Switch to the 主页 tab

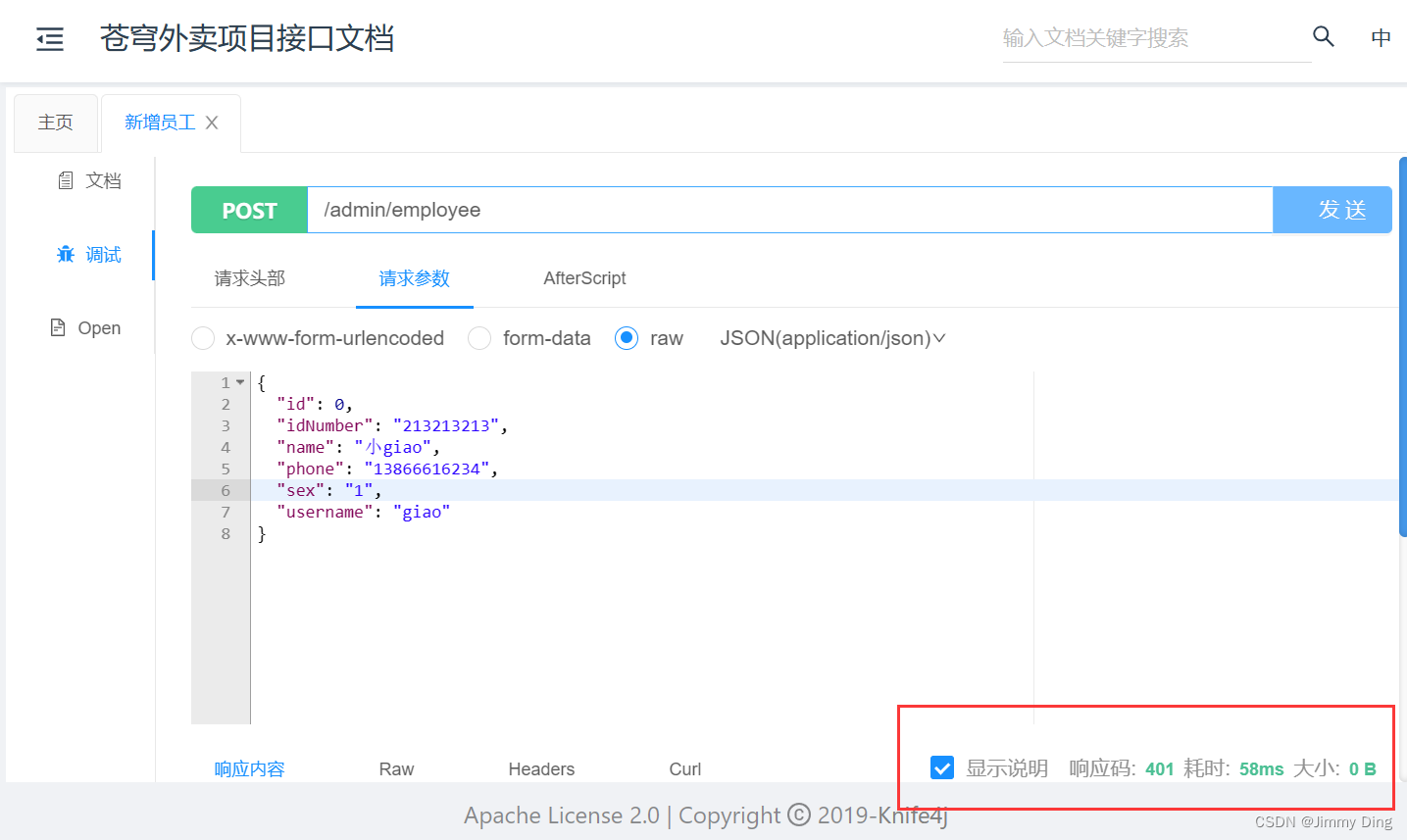click(56, 123)
